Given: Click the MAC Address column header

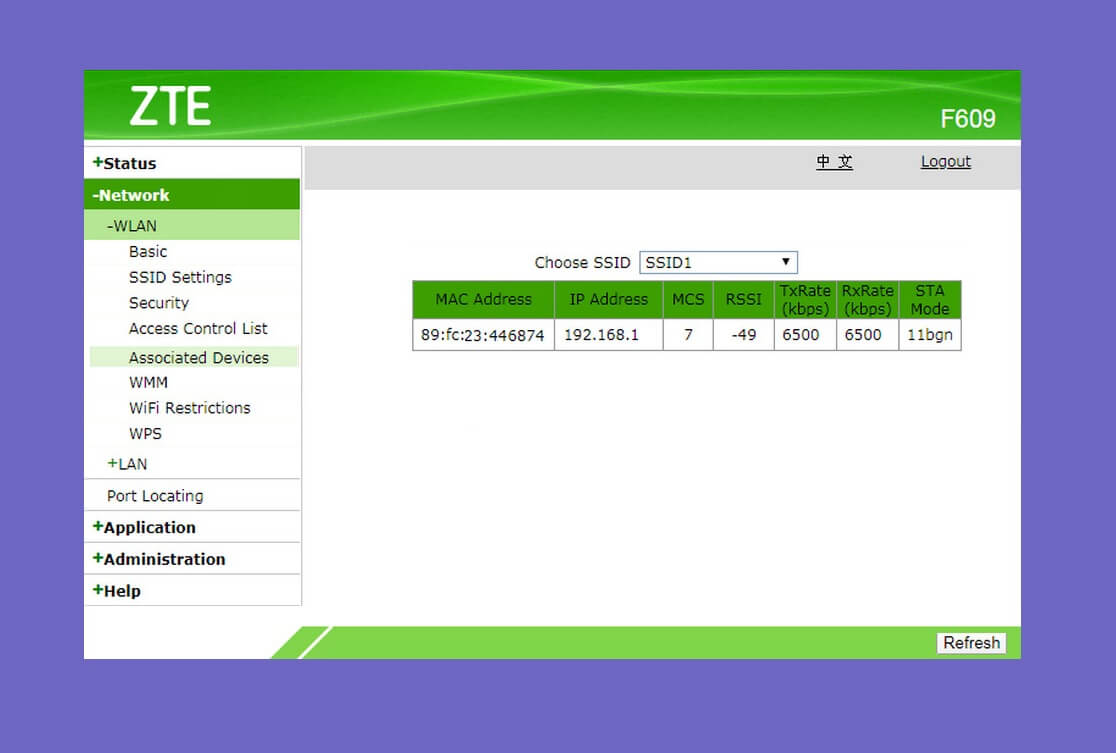Looking at the screenshot, I should 483,300.
